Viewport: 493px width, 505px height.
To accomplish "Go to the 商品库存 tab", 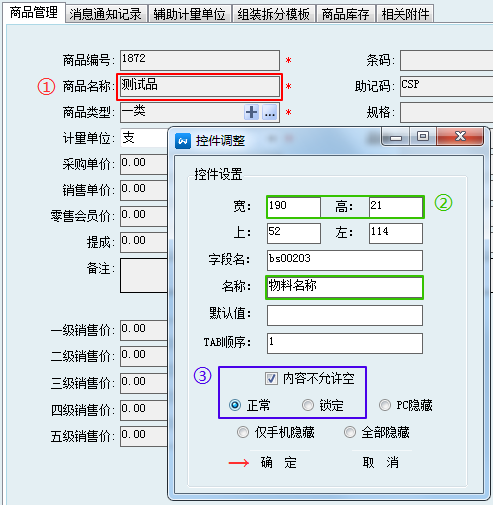I will point(345,14).
